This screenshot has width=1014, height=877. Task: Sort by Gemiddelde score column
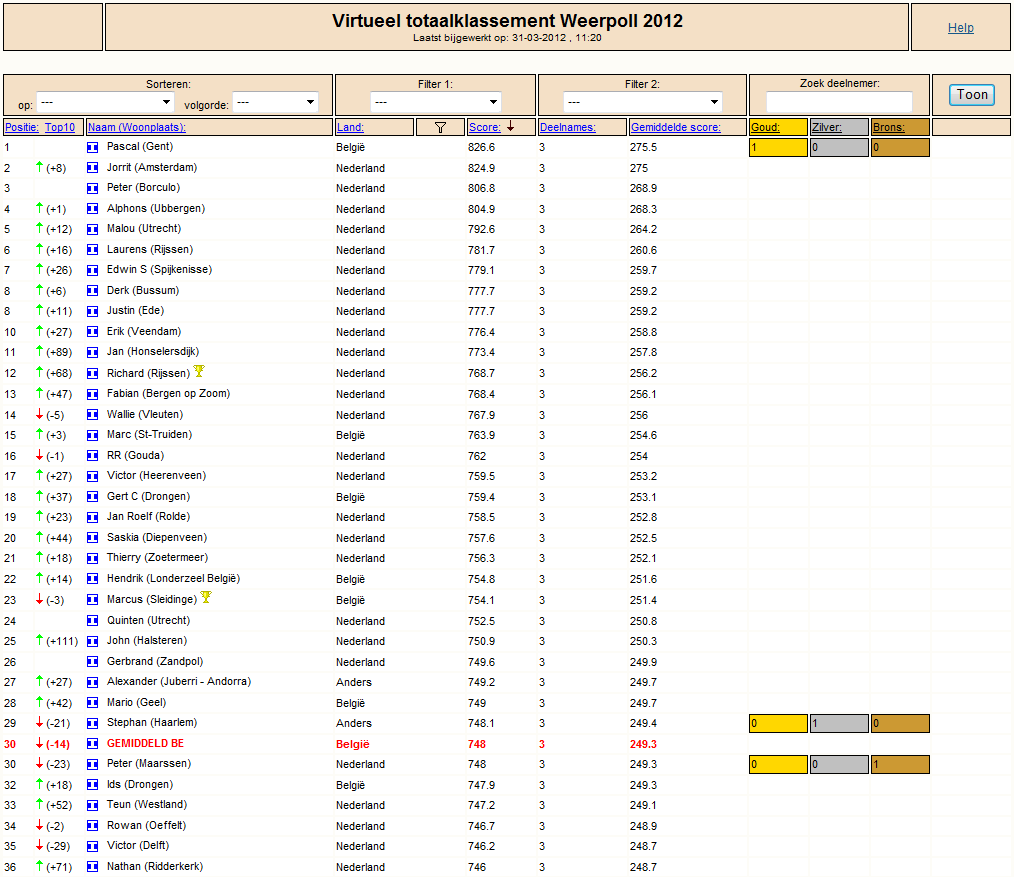pos(676,127)
